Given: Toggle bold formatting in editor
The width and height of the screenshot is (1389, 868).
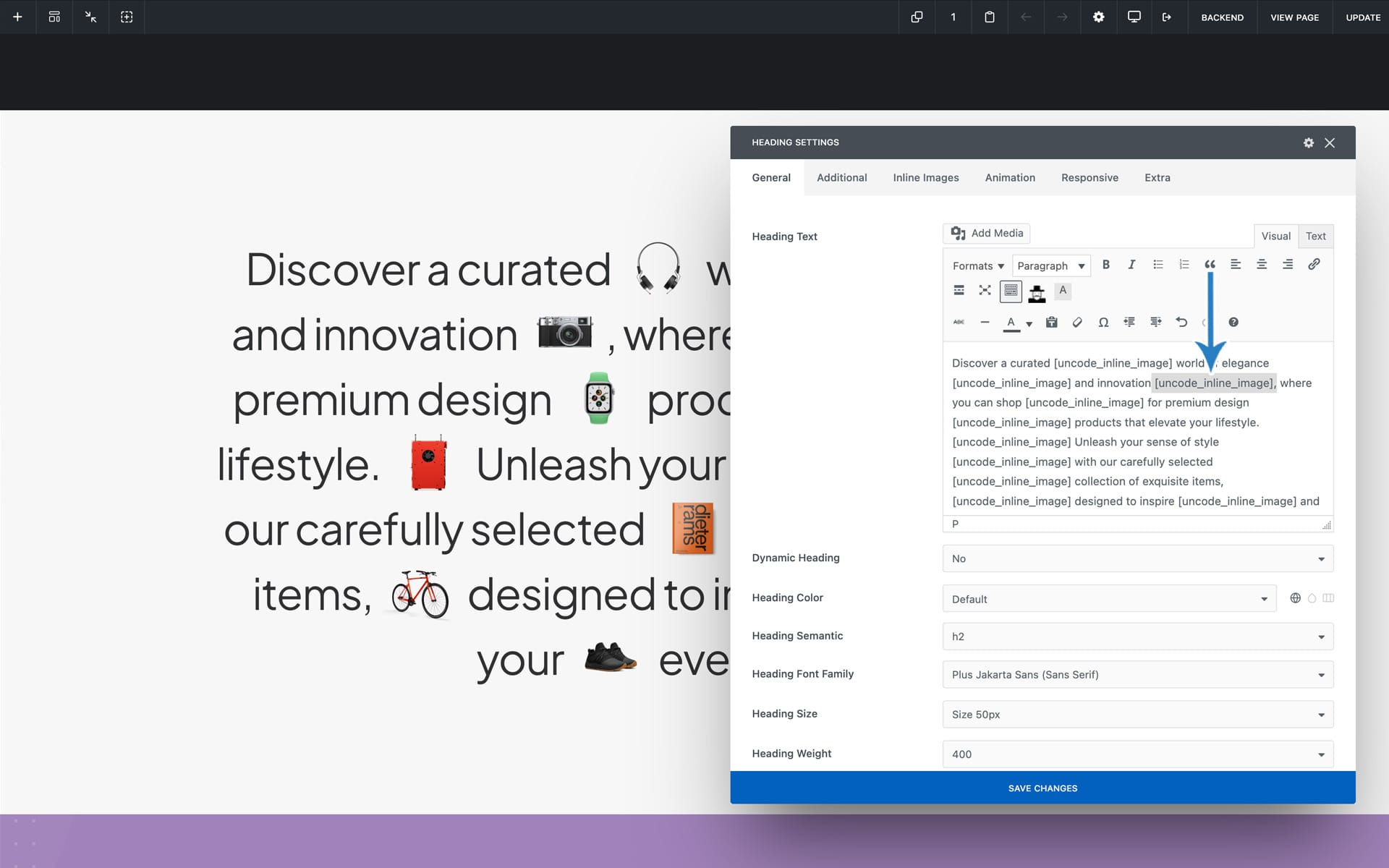Looking at the screenshot, I should (x=1105, y=265).
